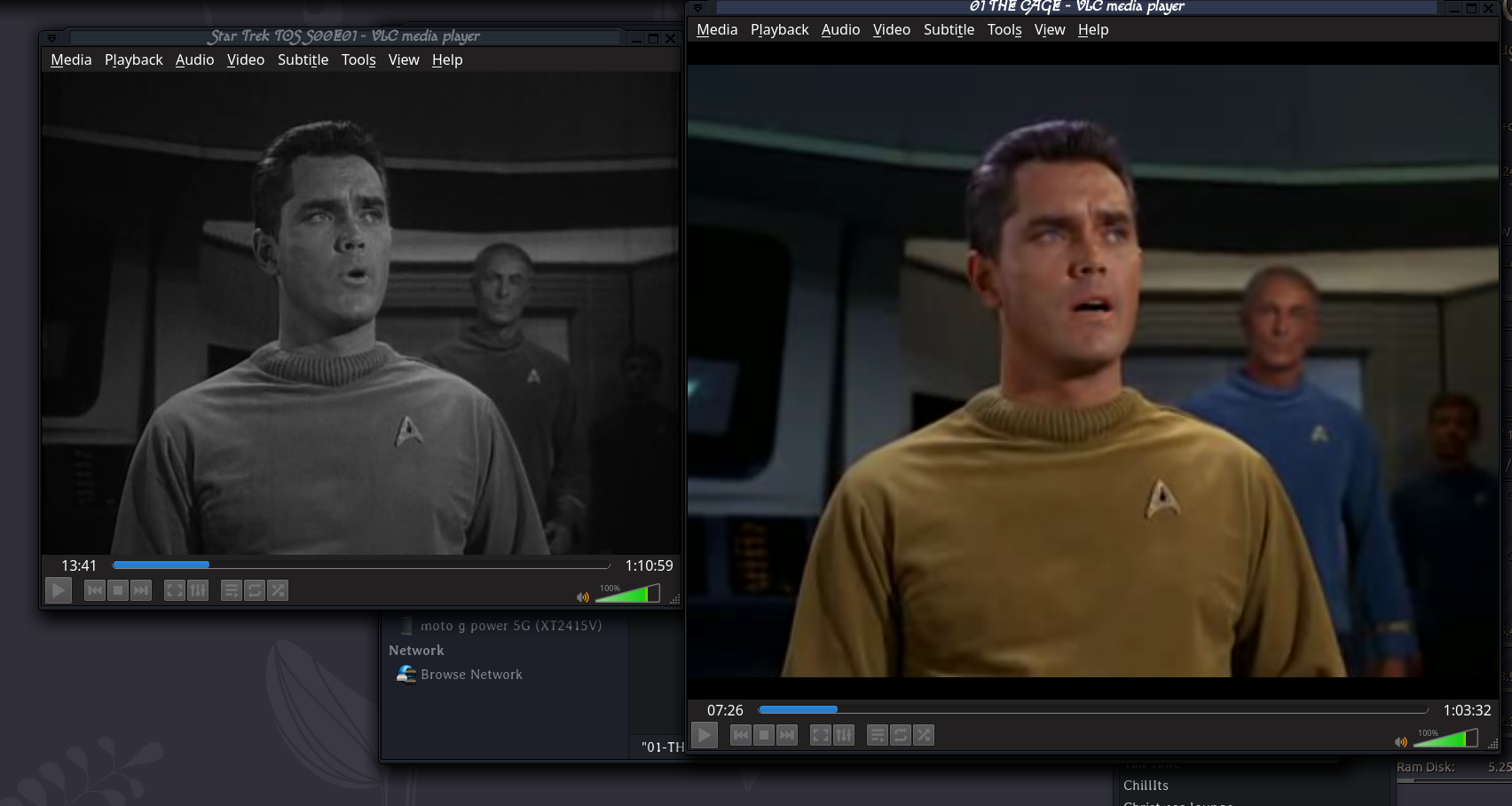Viewport: 1512px width, 806px height.
Task: Go to previous media in Star Trek TOS window
Action: (x=95, y=590)
